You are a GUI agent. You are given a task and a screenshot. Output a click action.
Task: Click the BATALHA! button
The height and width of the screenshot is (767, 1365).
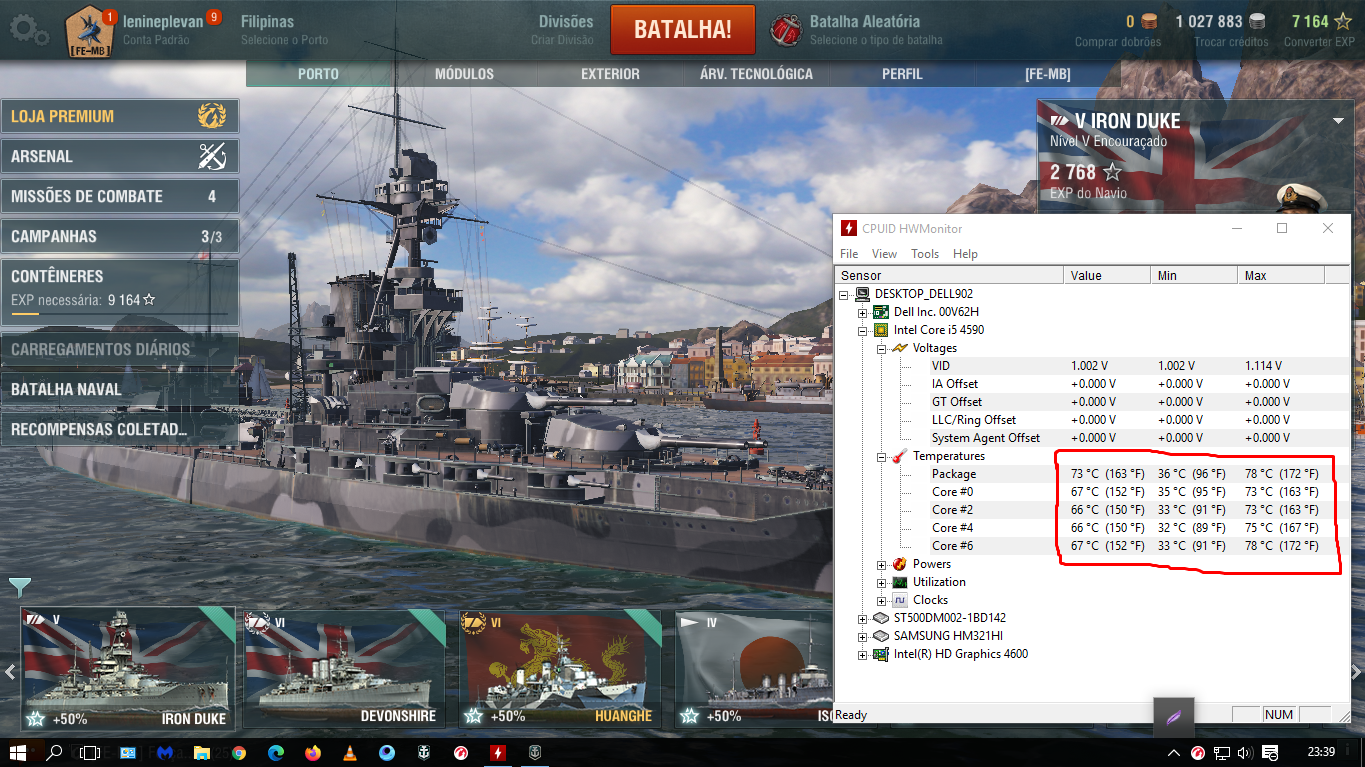tap(682, 29)
